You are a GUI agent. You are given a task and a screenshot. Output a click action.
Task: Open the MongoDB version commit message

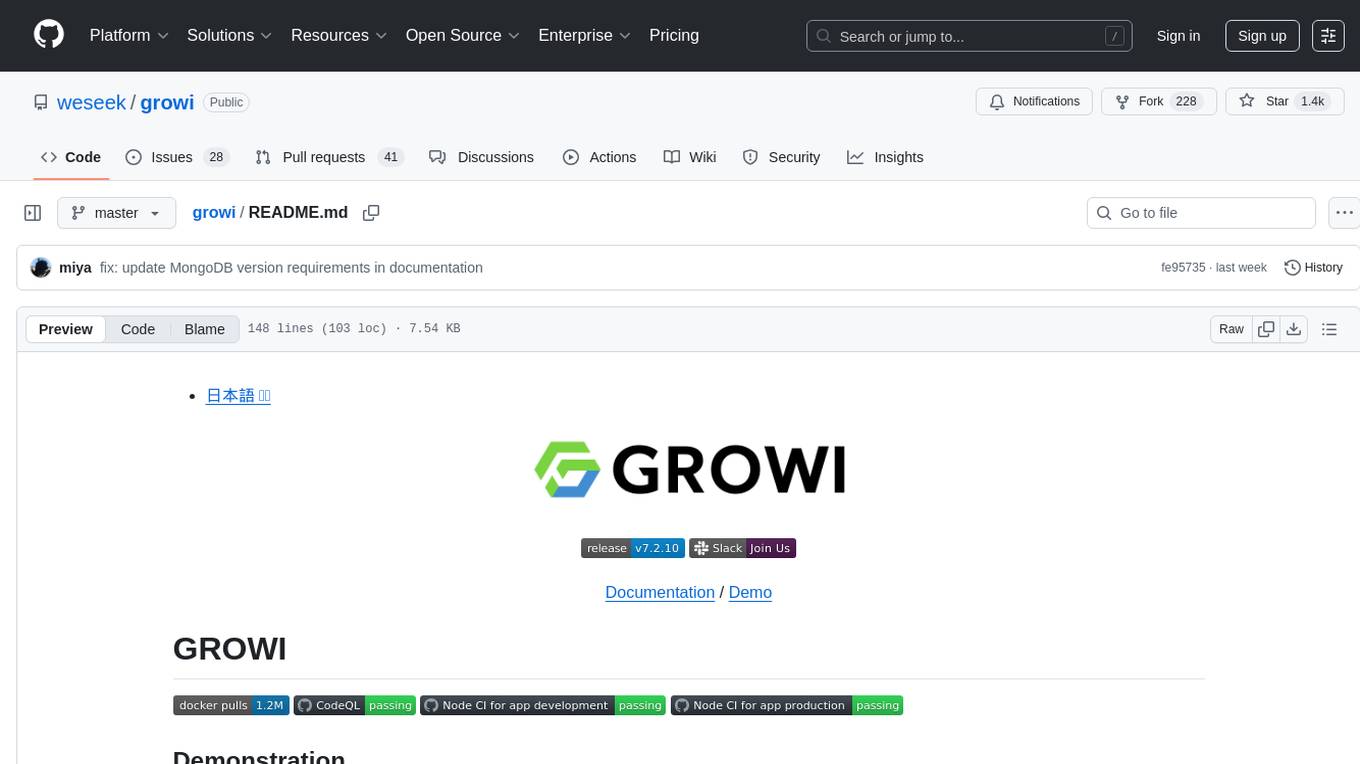click(x=291, y=268)
